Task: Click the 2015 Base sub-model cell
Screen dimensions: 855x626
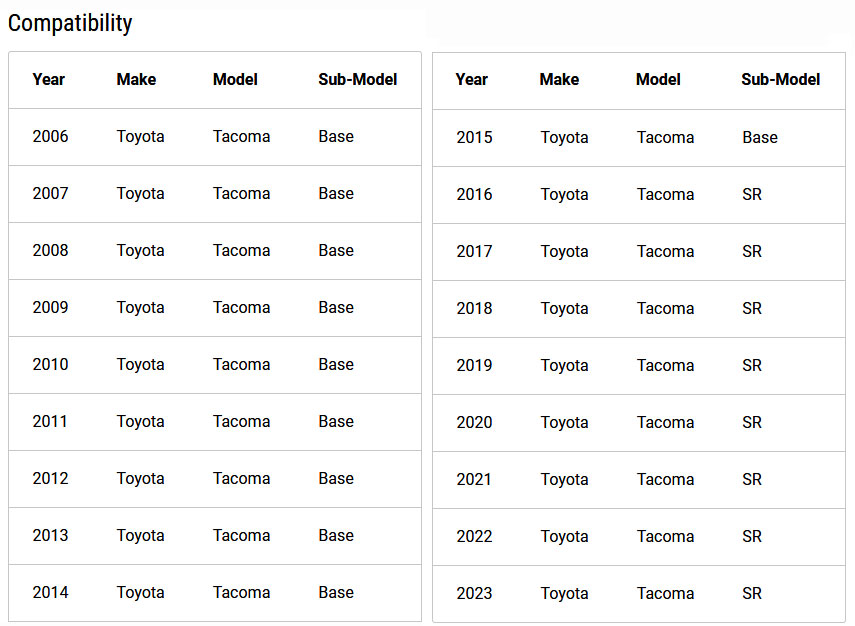Action: [760, 137]
